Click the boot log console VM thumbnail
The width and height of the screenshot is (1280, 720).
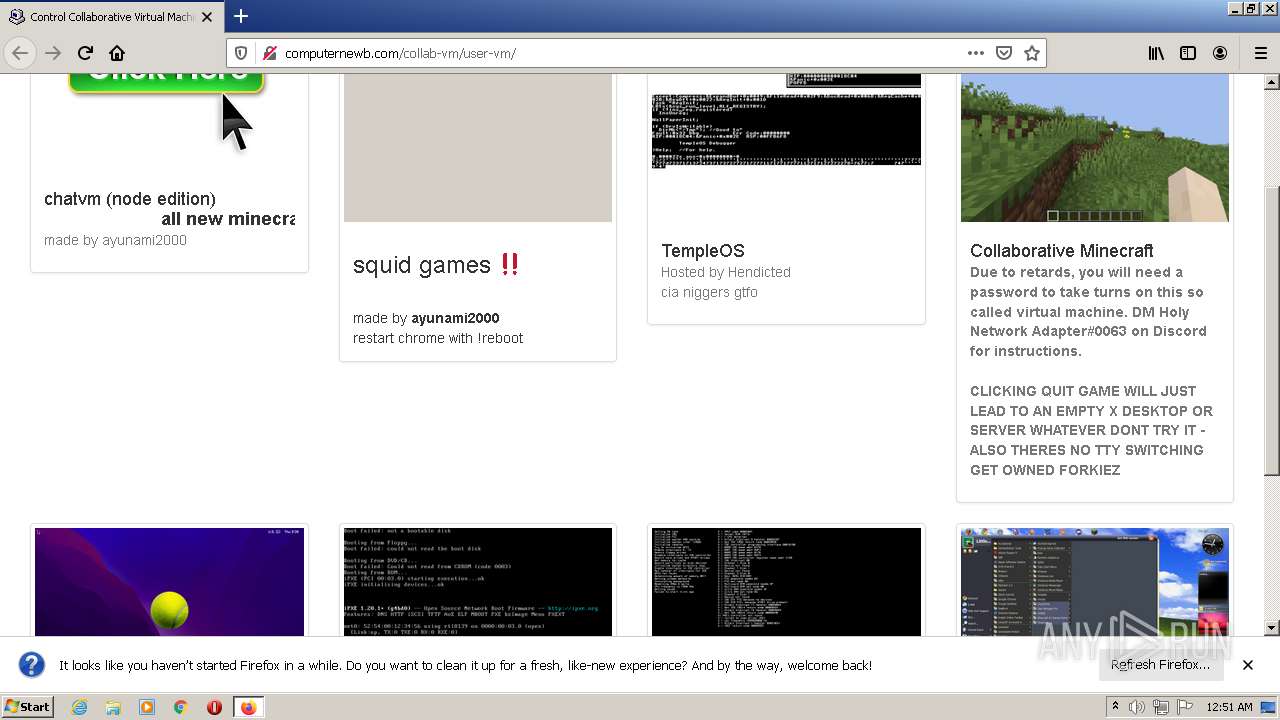(786, 582)
